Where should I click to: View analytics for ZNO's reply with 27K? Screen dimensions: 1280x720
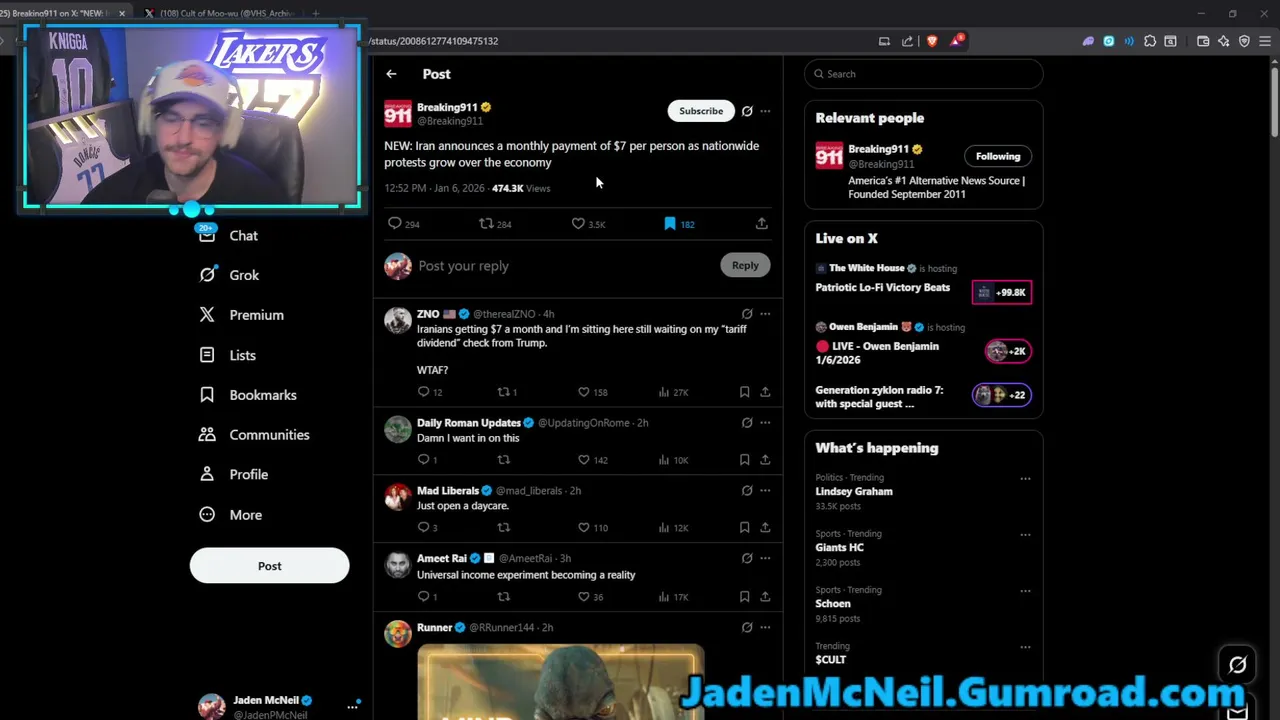[x=664, y=392]
